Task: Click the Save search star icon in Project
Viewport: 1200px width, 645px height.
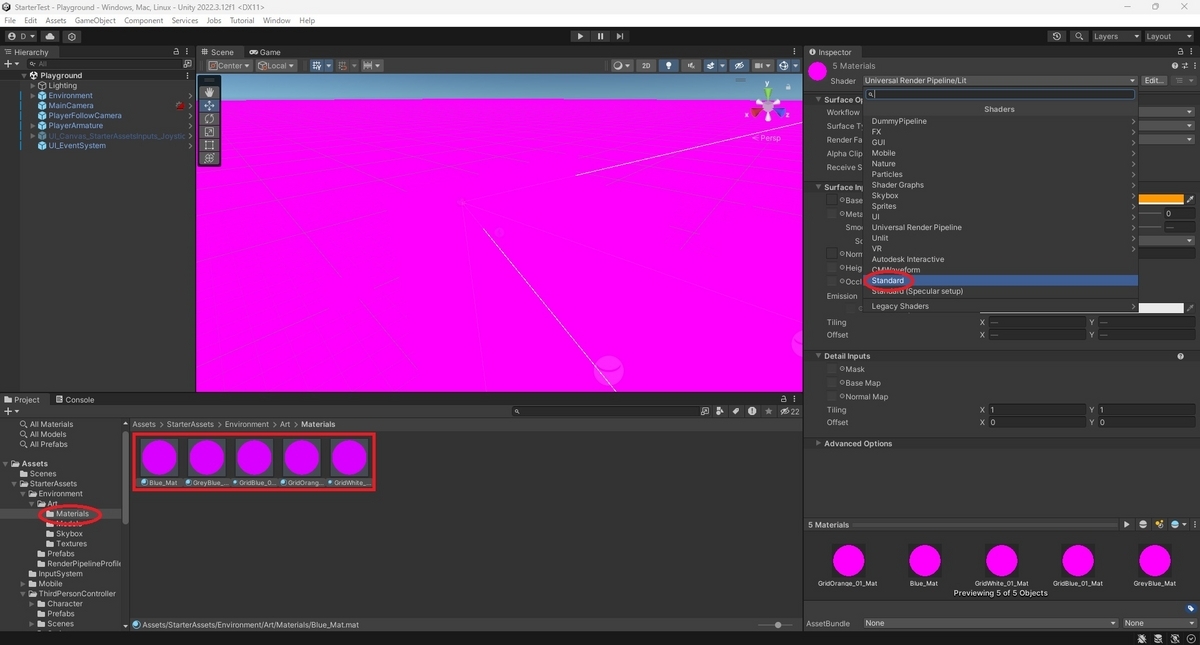Action: 768,411
